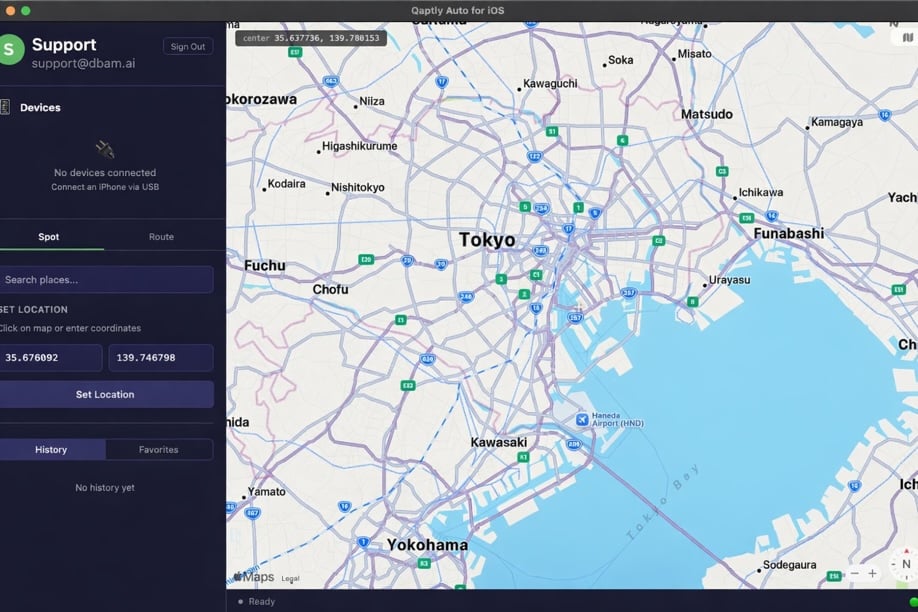Zoom in with the plus map button
This screenshot has height=612, width=918.
872,573
